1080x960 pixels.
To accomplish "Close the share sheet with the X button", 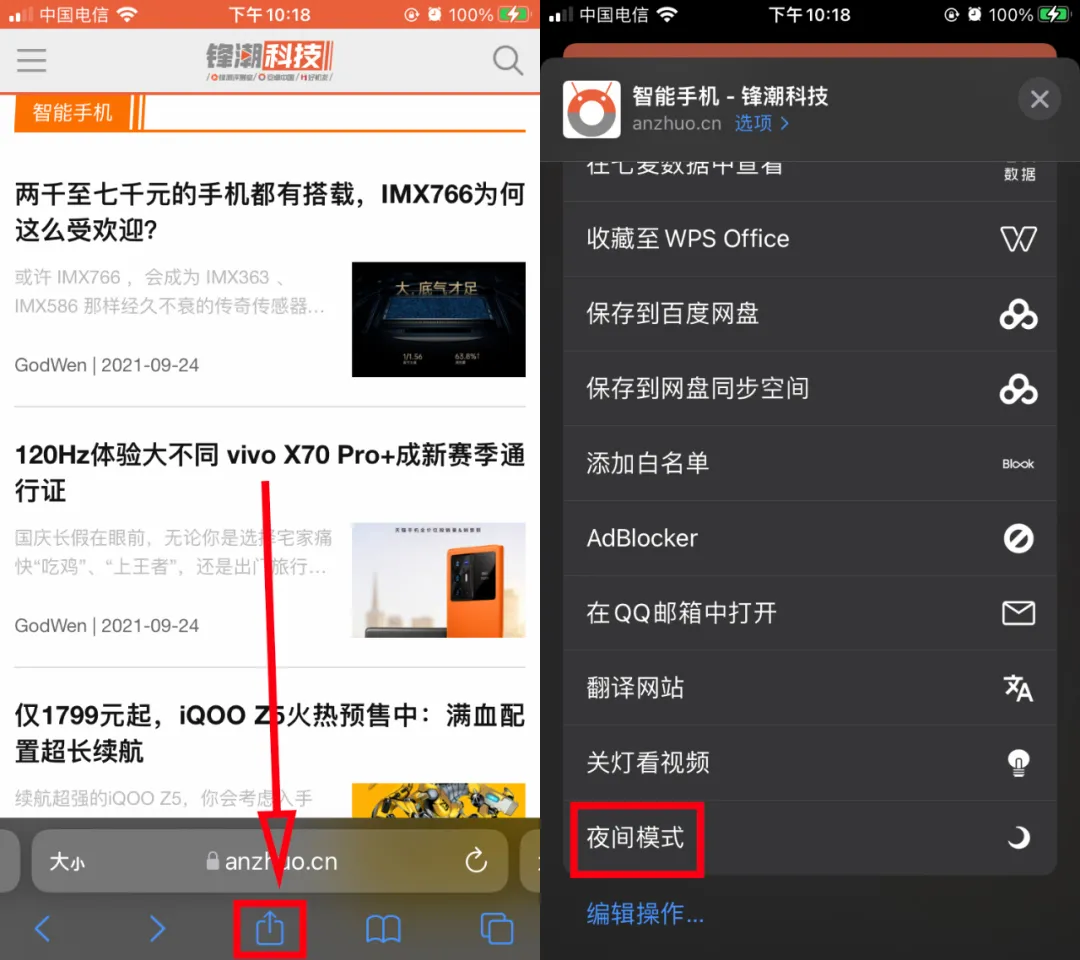I will 1039,99.
